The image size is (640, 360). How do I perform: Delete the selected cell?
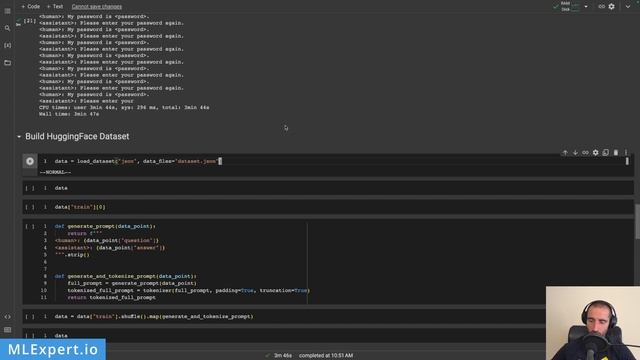[x=616, y=153]
